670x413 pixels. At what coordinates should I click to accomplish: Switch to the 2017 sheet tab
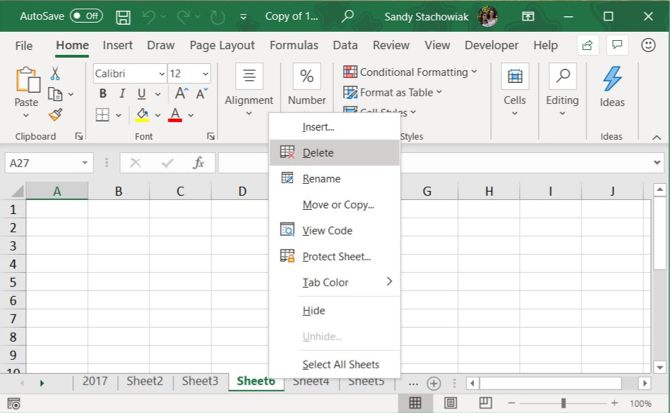click(95, 381)
